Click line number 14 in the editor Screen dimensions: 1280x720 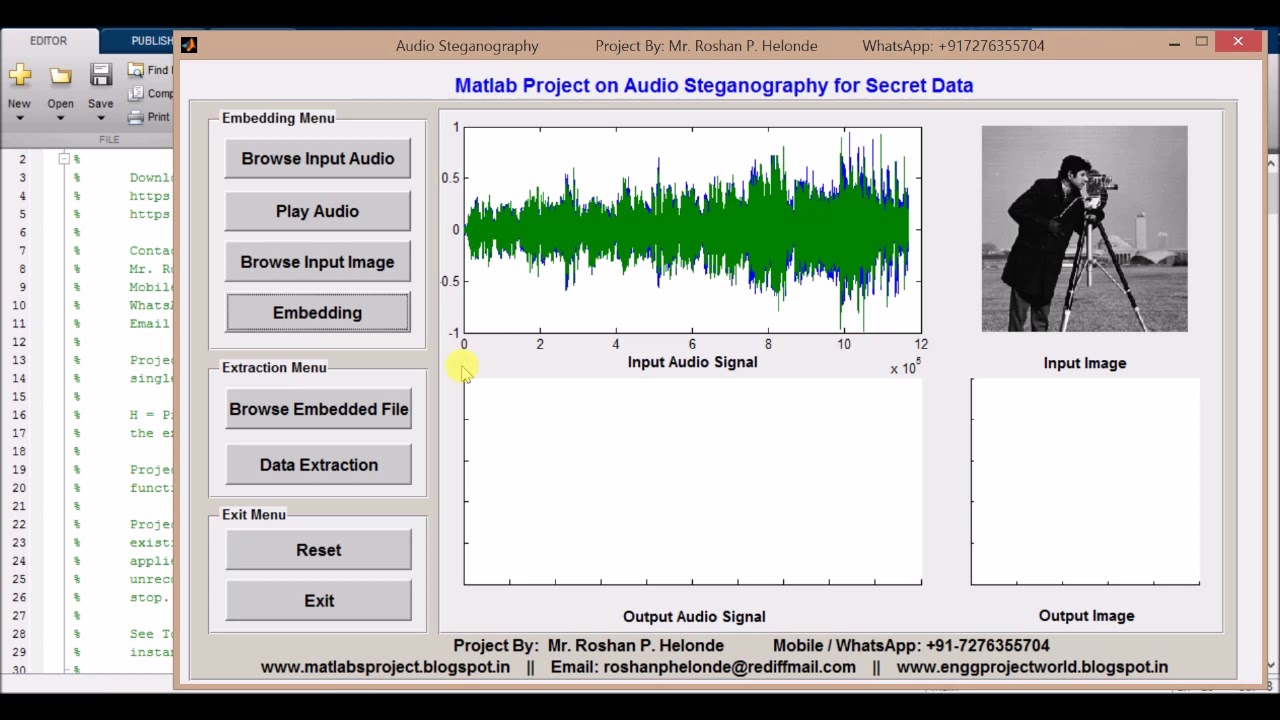[x=19, y=378]
